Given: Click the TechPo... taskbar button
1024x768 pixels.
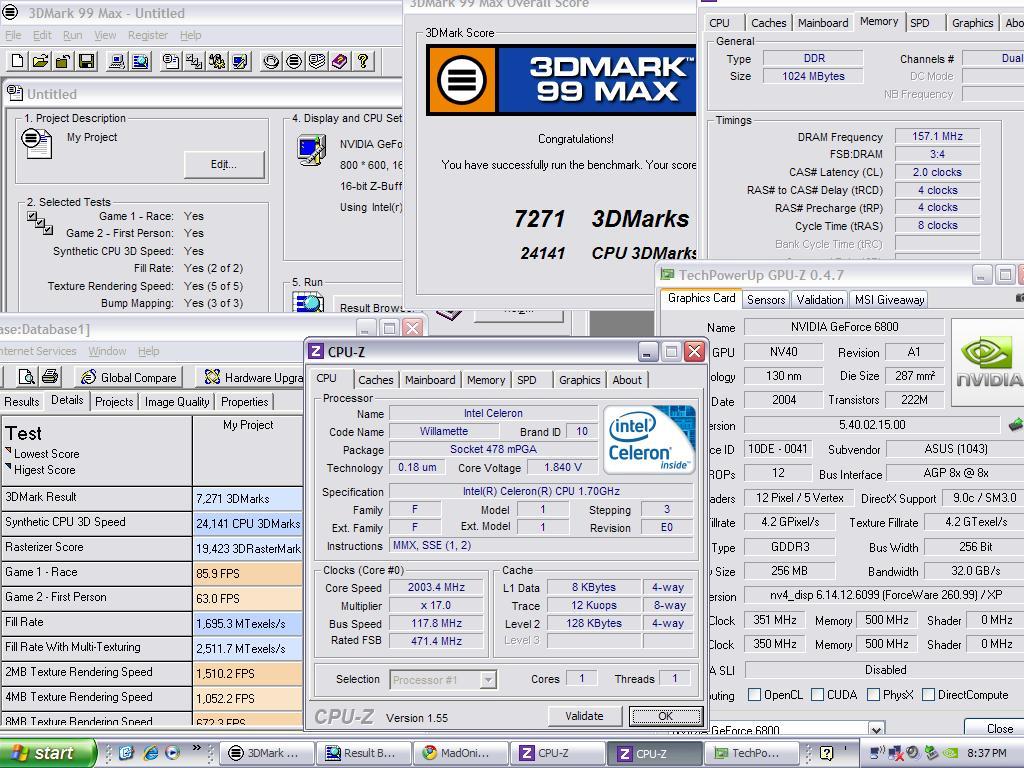Looking at the screenshot, I should click(751, 753).
